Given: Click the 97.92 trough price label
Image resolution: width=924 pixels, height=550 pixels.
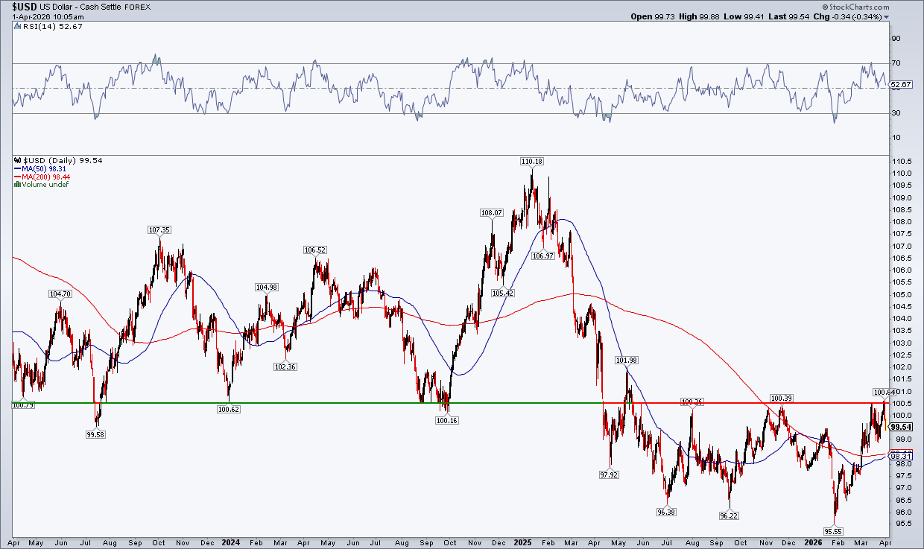Looking at the screenshot, I should point(609,474).
